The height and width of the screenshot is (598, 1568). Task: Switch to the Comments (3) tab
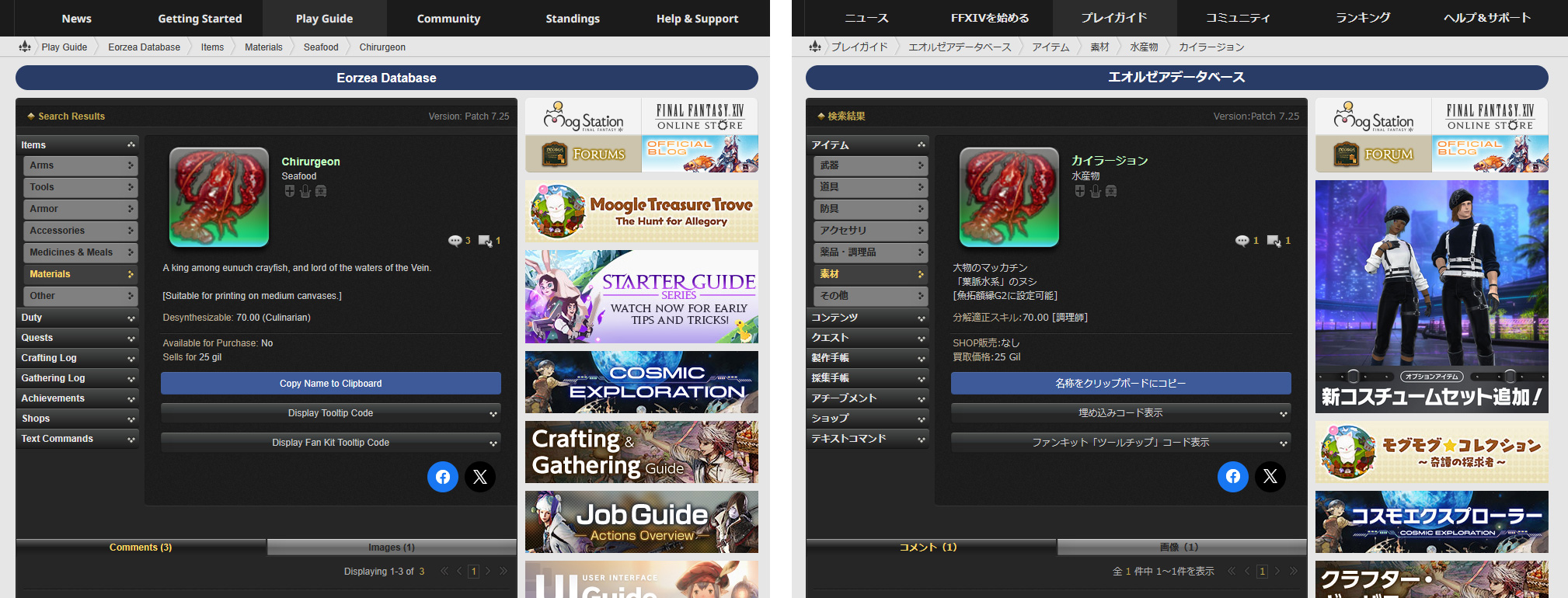click(141, 548)
